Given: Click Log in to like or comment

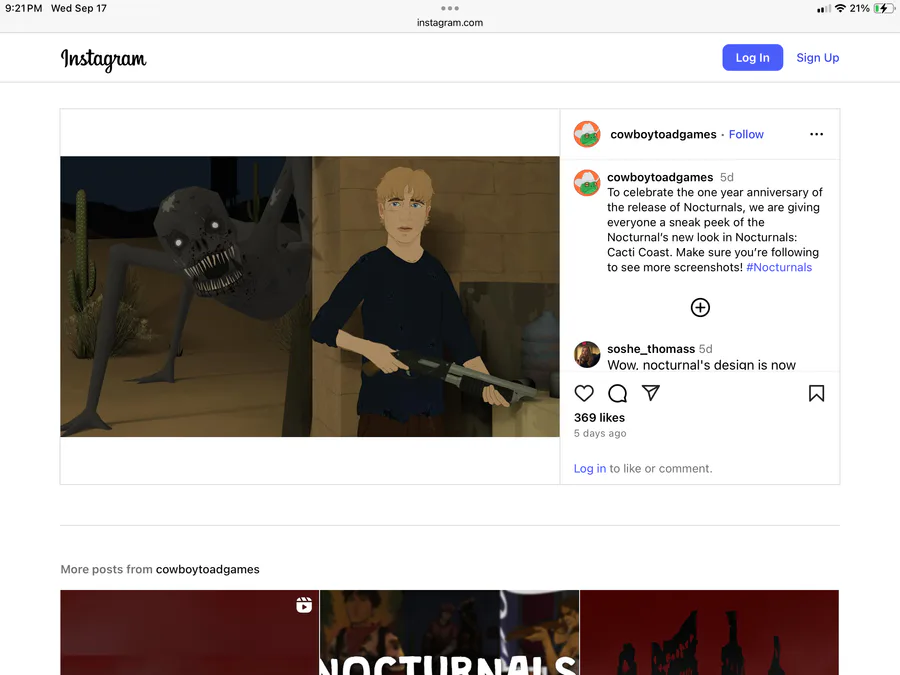Looking at the screenshot, I should click(589, 468).
